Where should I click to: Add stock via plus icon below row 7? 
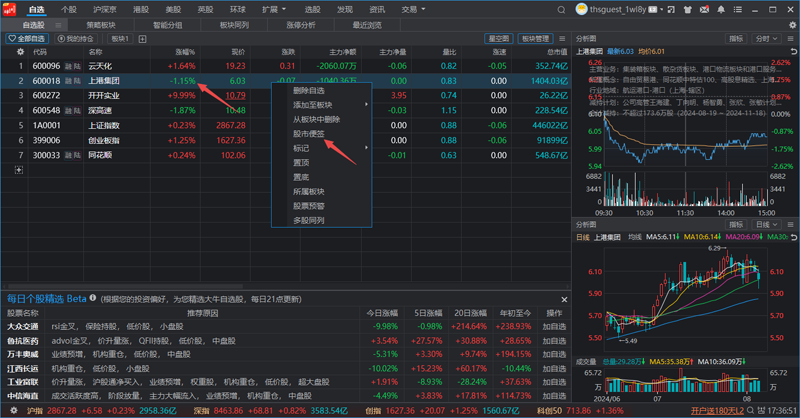(x=19, y=170)
